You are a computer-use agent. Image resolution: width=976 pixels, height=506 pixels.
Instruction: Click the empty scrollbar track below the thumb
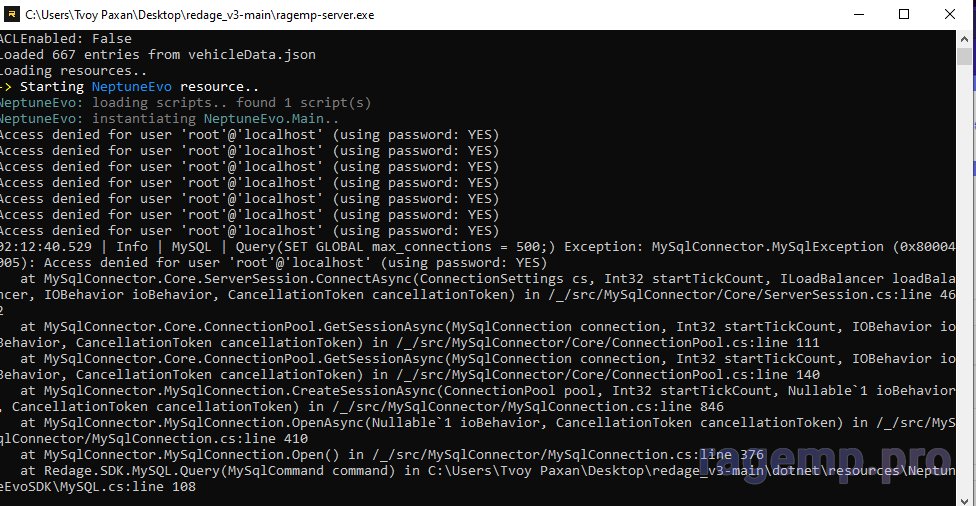click(x=967, y=300)
